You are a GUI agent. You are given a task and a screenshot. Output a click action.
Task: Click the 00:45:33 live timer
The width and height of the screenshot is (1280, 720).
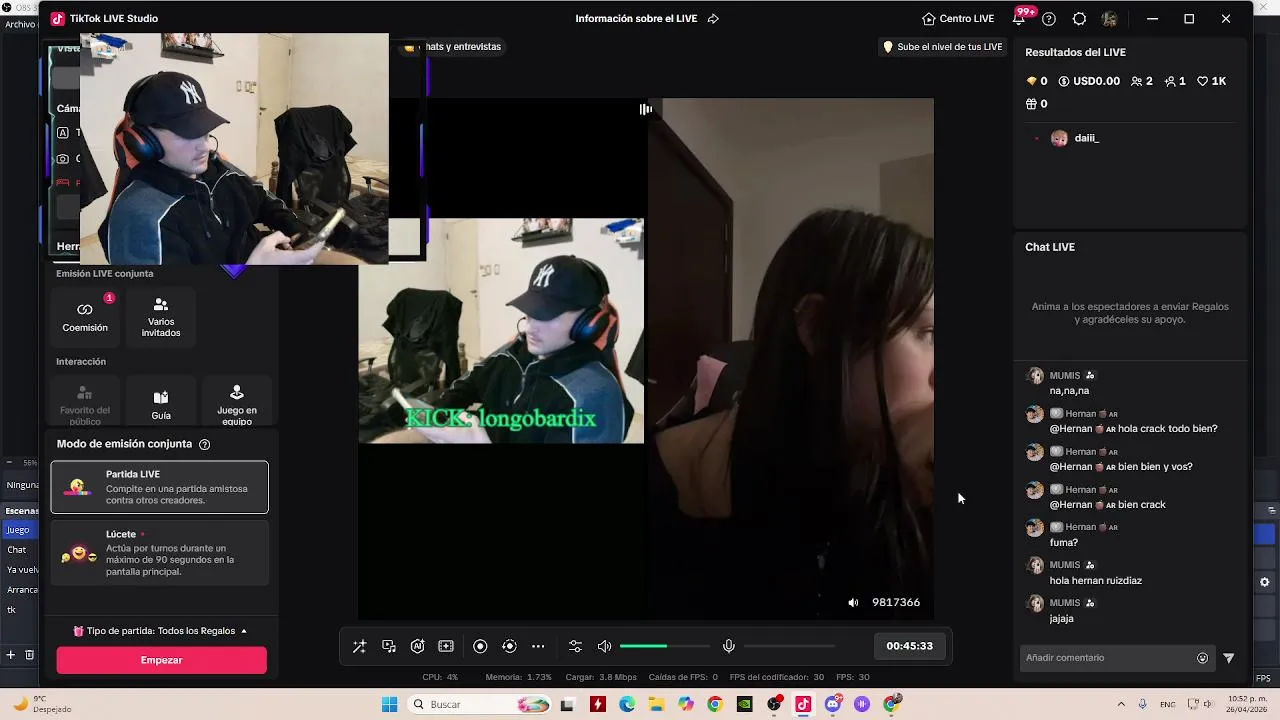pos(909,646)
